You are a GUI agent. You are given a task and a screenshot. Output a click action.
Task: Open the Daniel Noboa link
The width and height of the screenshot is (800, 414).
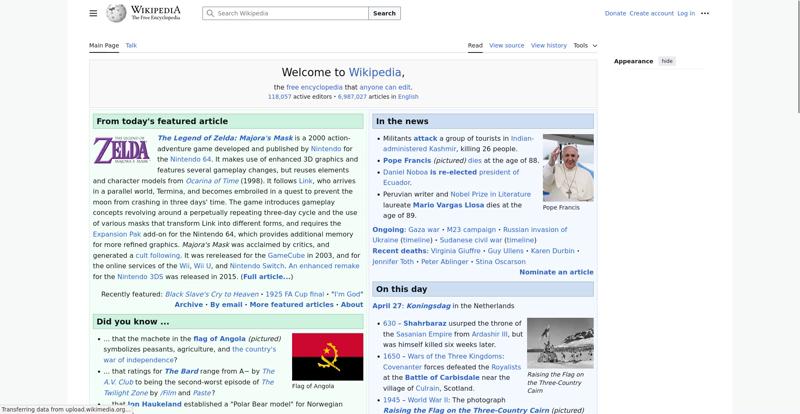click(x=406, y=172)
